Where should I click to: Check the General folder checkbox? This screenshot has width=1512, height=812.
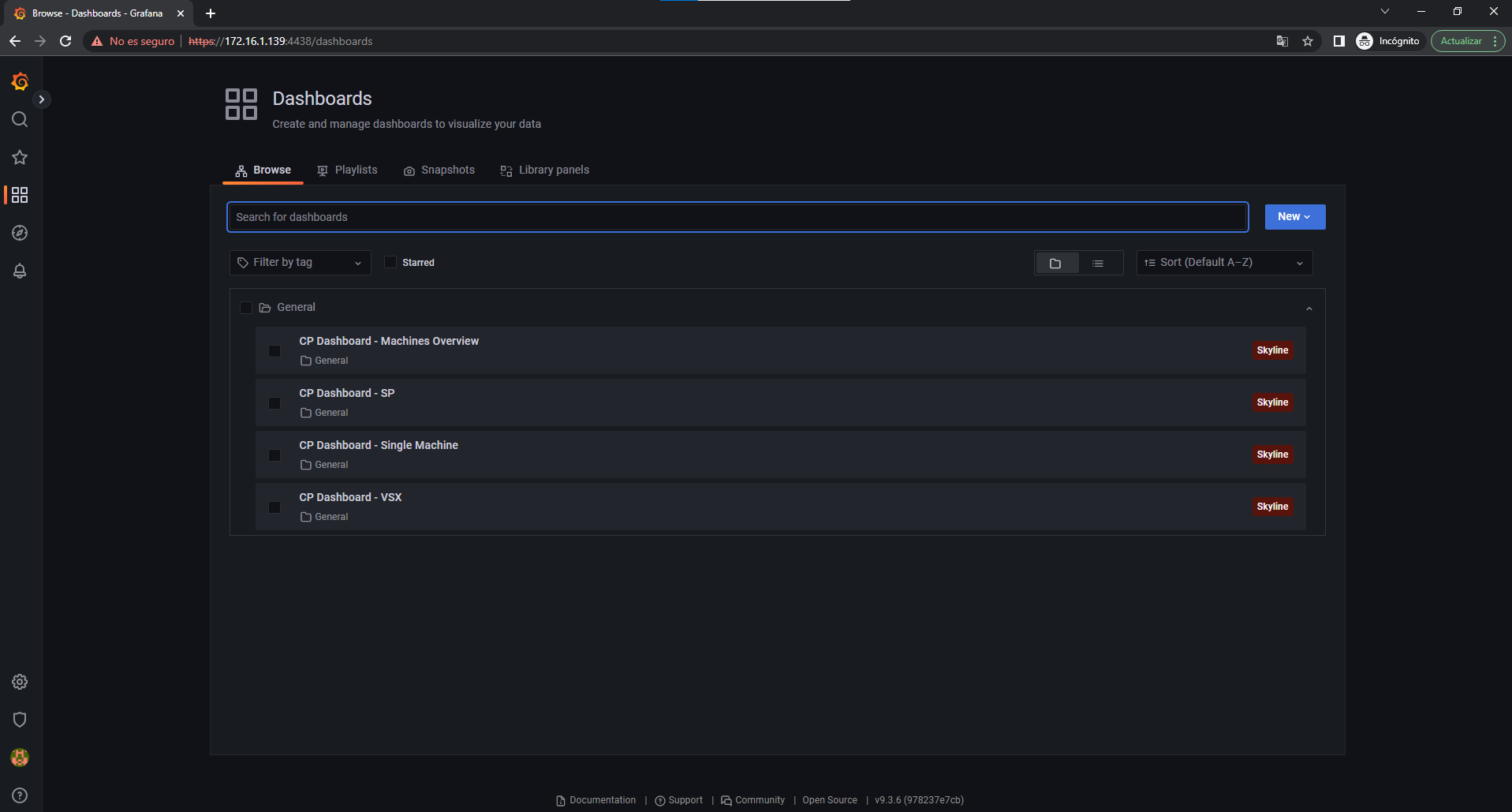(246, 308)
